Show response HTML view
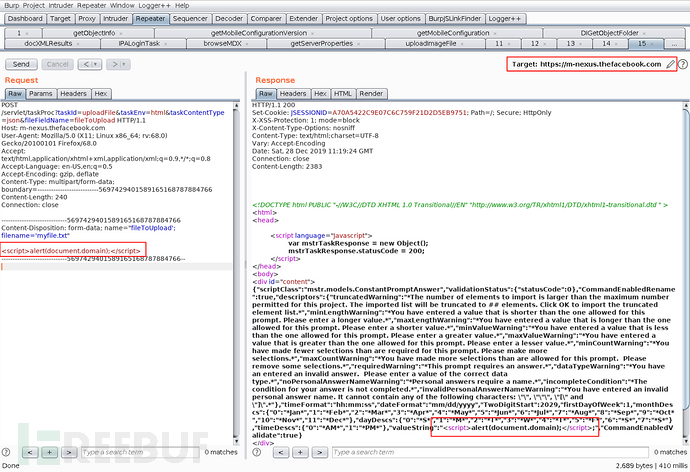 coord(342,93)
